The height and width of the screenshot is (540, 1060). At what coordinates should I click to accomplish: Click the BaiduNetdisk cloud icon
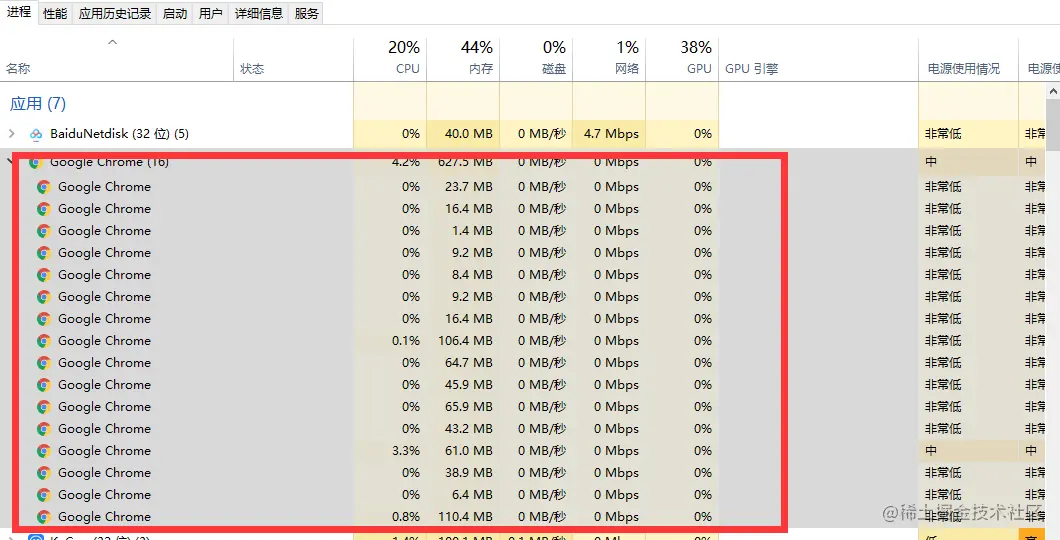[36, 134]
